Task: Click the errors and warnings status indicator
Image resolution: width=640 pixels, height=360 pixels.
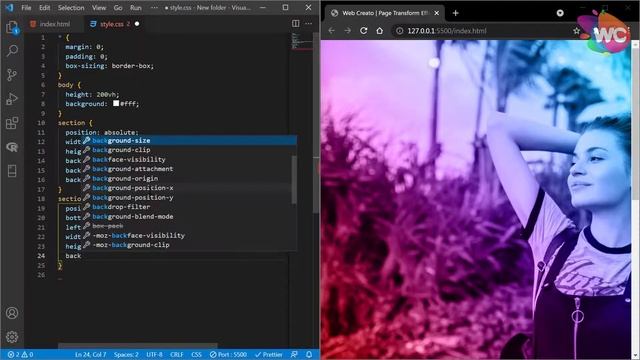Action: pos(20,354)
